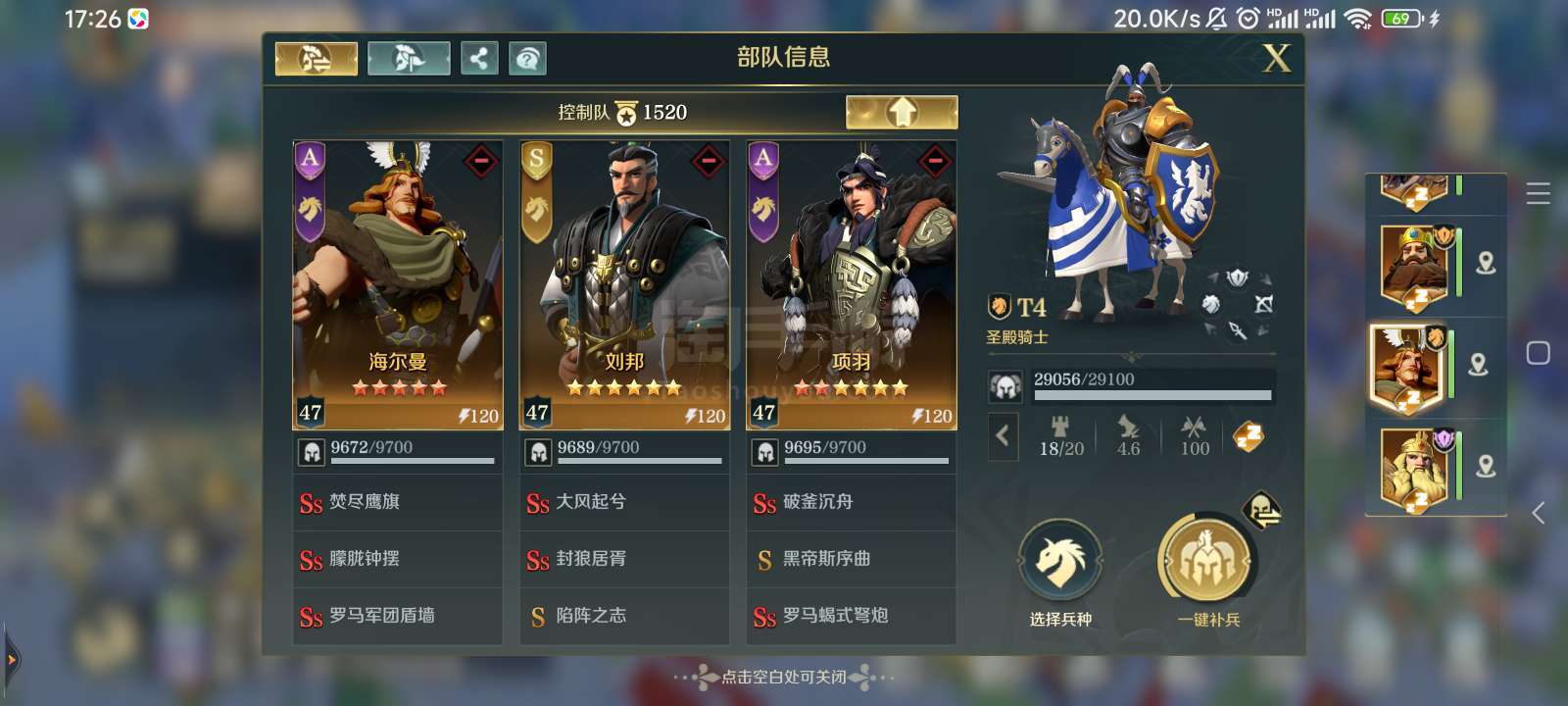Image resolution: width=1568 pixels, height=706 pixels.
Task: Open the help question-mark icon
Action: [527, 59]
